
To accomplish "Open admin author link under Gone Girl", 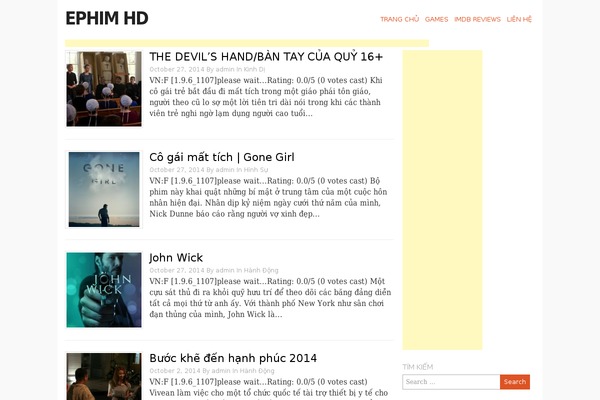I will [225, 170].
